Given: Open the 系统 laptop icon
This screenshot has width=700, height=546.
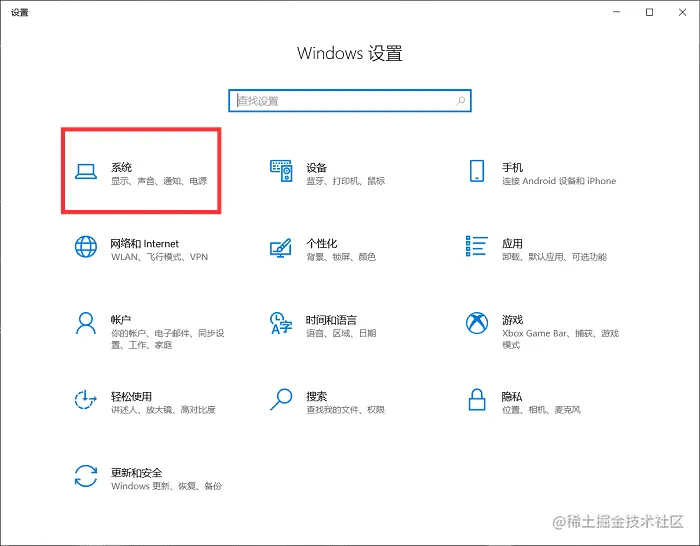Looking at the screenshot, I should tap(86, 172).
